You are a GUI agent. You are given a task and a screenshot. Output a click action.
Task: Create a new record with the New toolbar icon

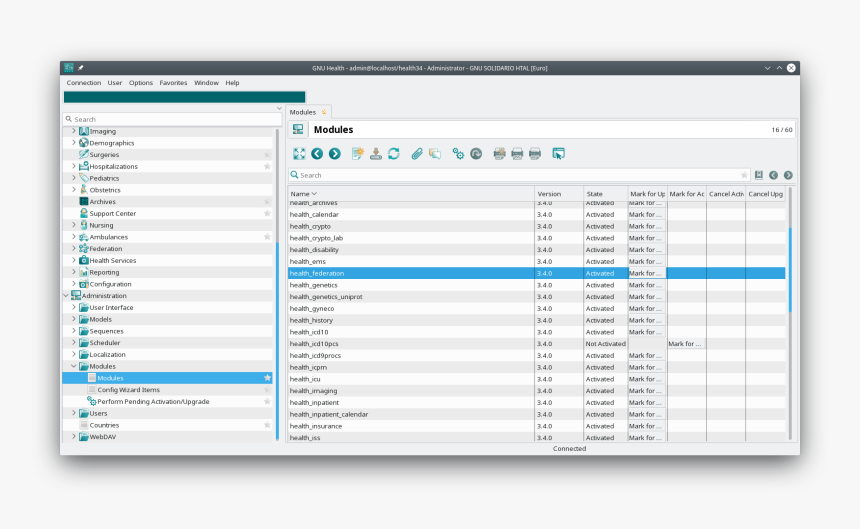click(x=358, y=154)
